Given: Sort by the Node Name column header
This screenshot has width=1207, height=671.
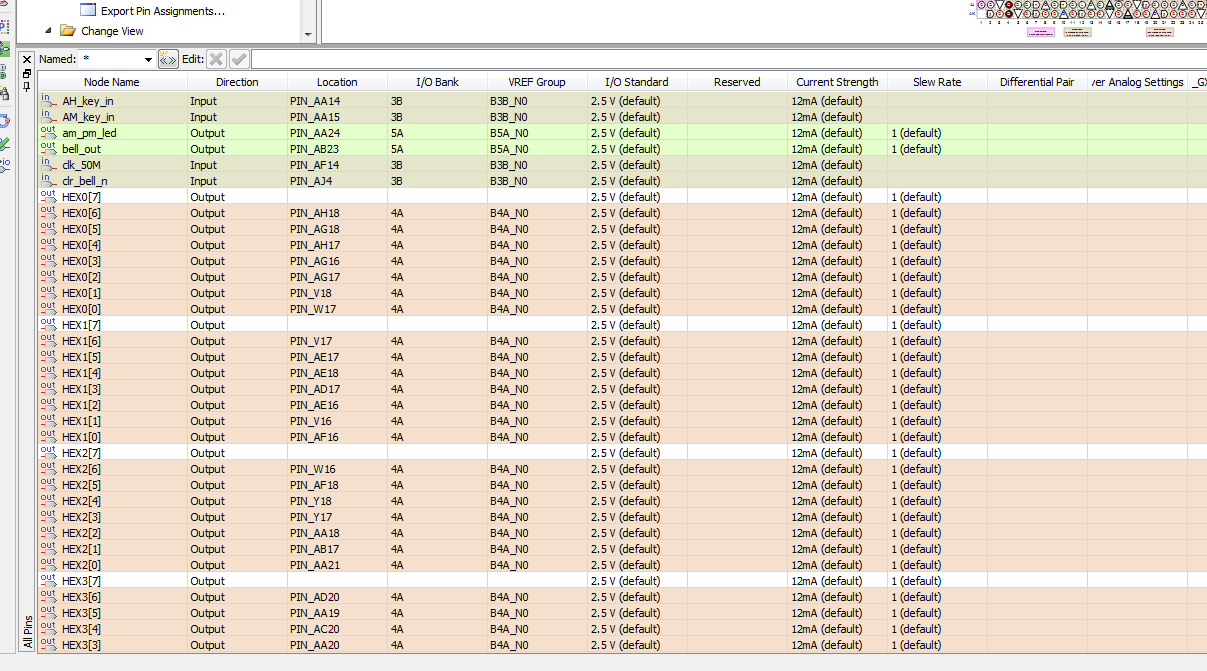Looking at the screenshot, I should tap(111, 82).
